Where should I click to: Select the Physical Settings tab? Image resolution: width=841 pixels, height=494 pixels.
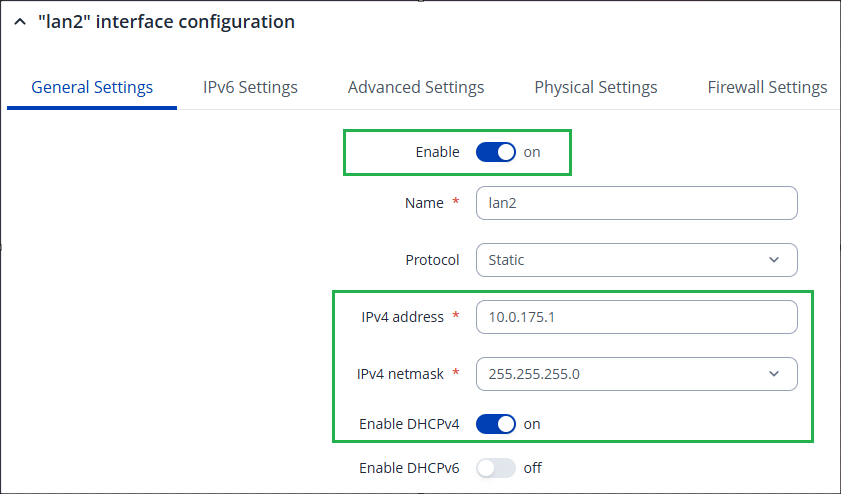coord(596,87)
